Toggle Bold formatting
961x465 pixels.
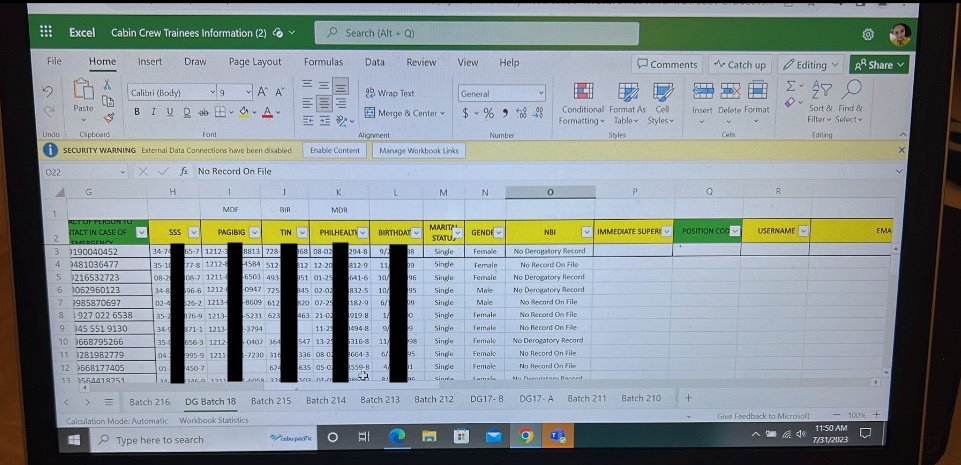click(137, 112)
